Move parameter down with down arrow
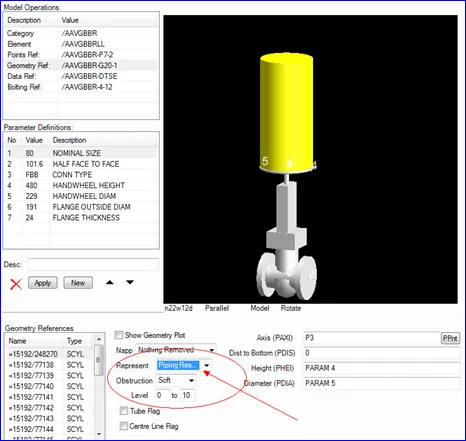466x441 pixels. click(130, 282)
